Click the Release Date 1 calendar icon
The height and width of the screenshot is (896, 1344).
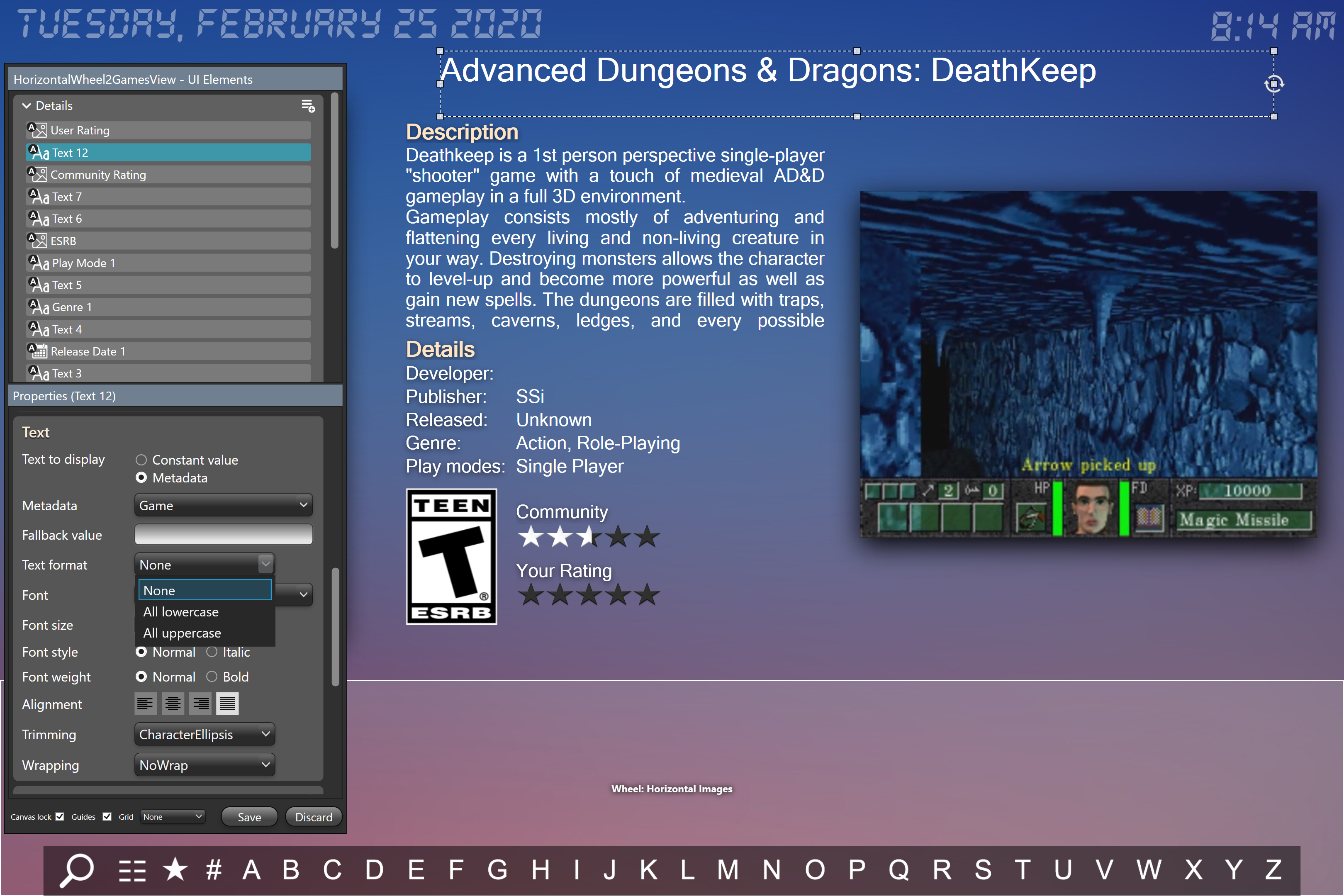(38, 351)
